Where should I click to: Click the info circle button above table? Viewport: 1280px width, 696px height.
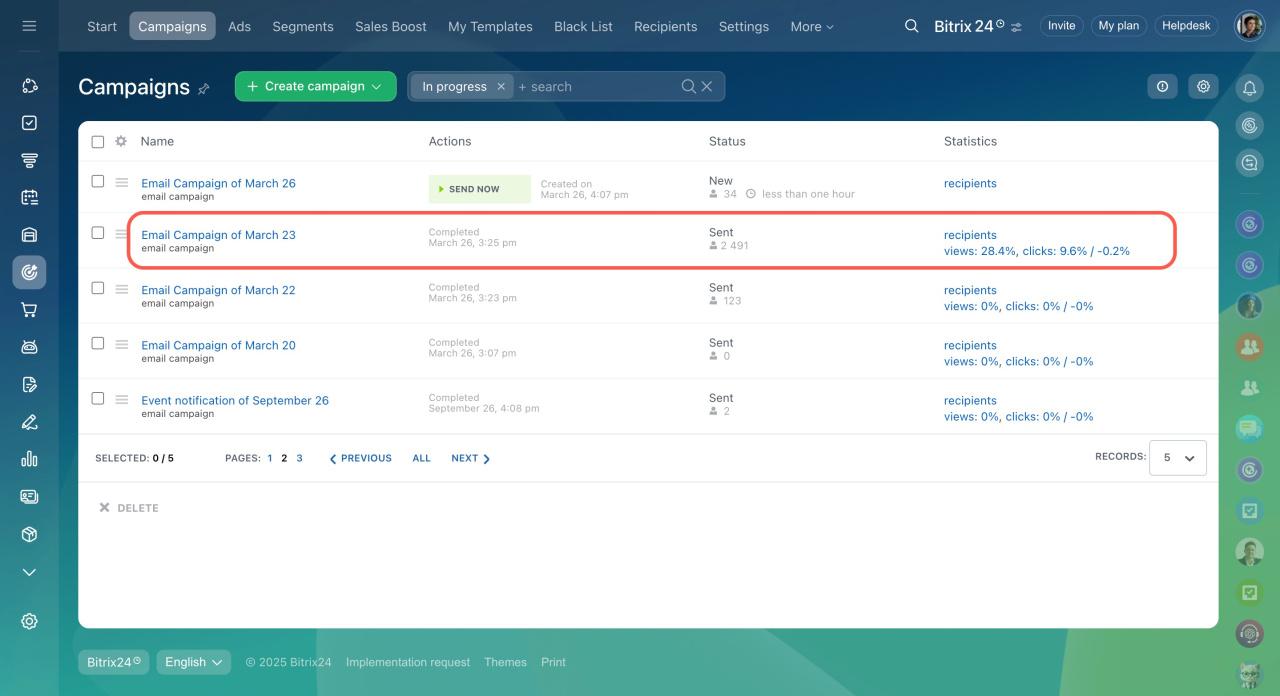coord(1162,86)
